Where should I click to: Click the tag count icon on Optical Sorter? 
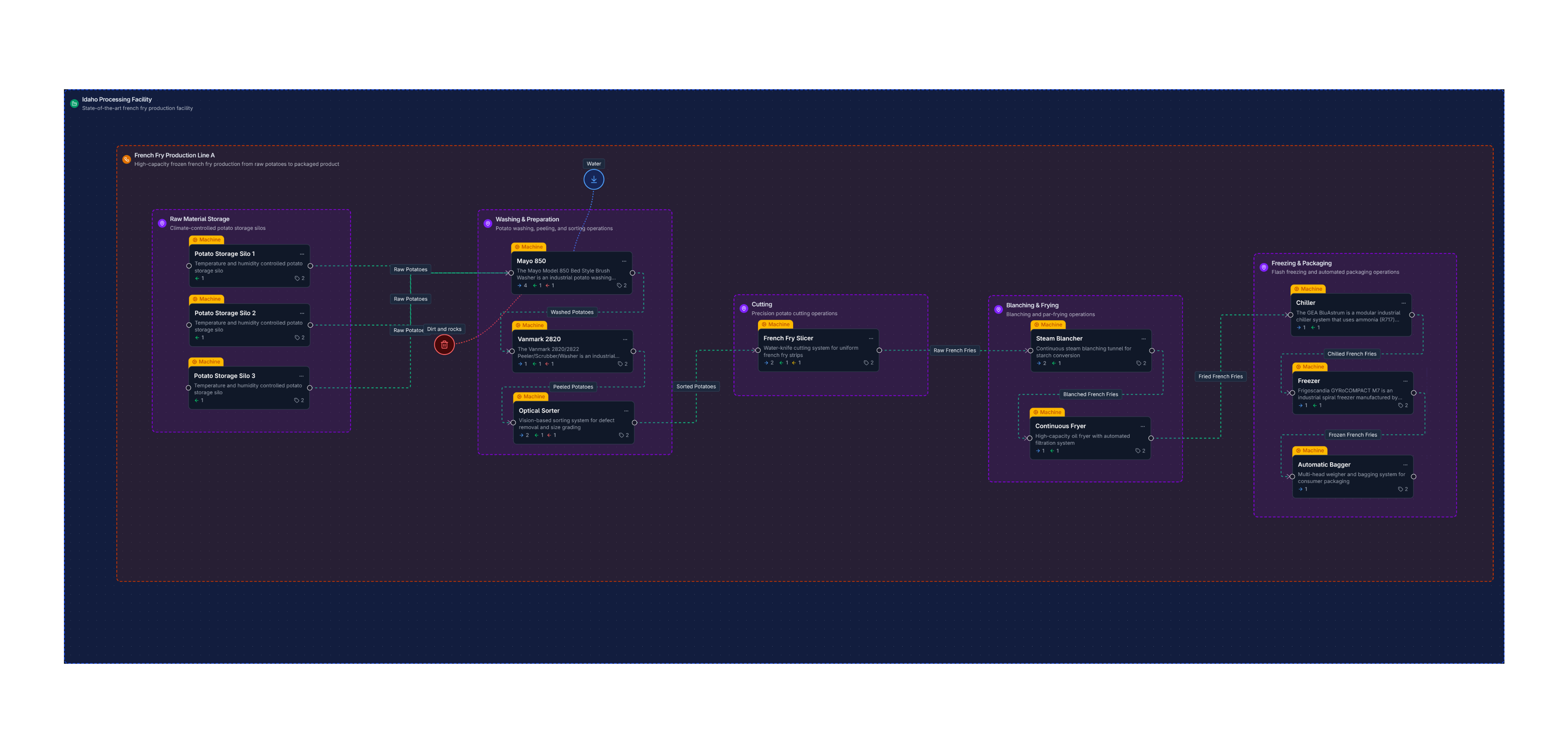tap(621, 435)
